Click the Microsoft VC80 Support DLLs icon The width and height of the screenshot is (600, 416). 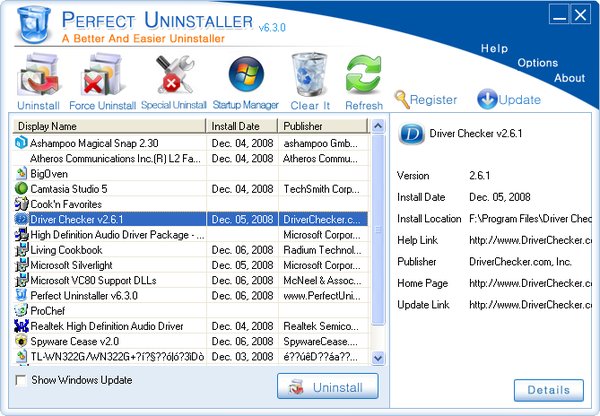coord(21,281)
